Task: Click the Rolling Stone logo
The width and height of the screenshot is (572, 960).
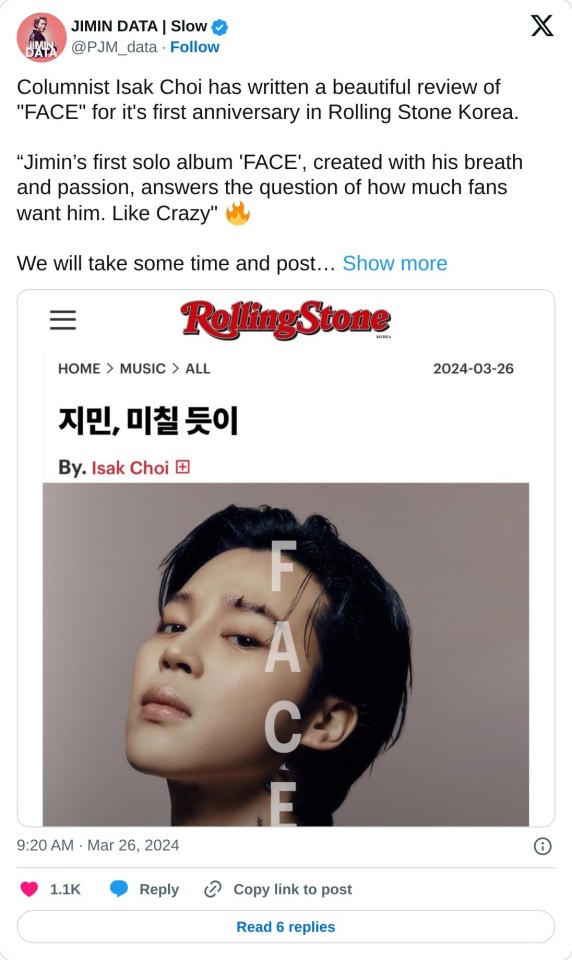Action: click(286, 320)
